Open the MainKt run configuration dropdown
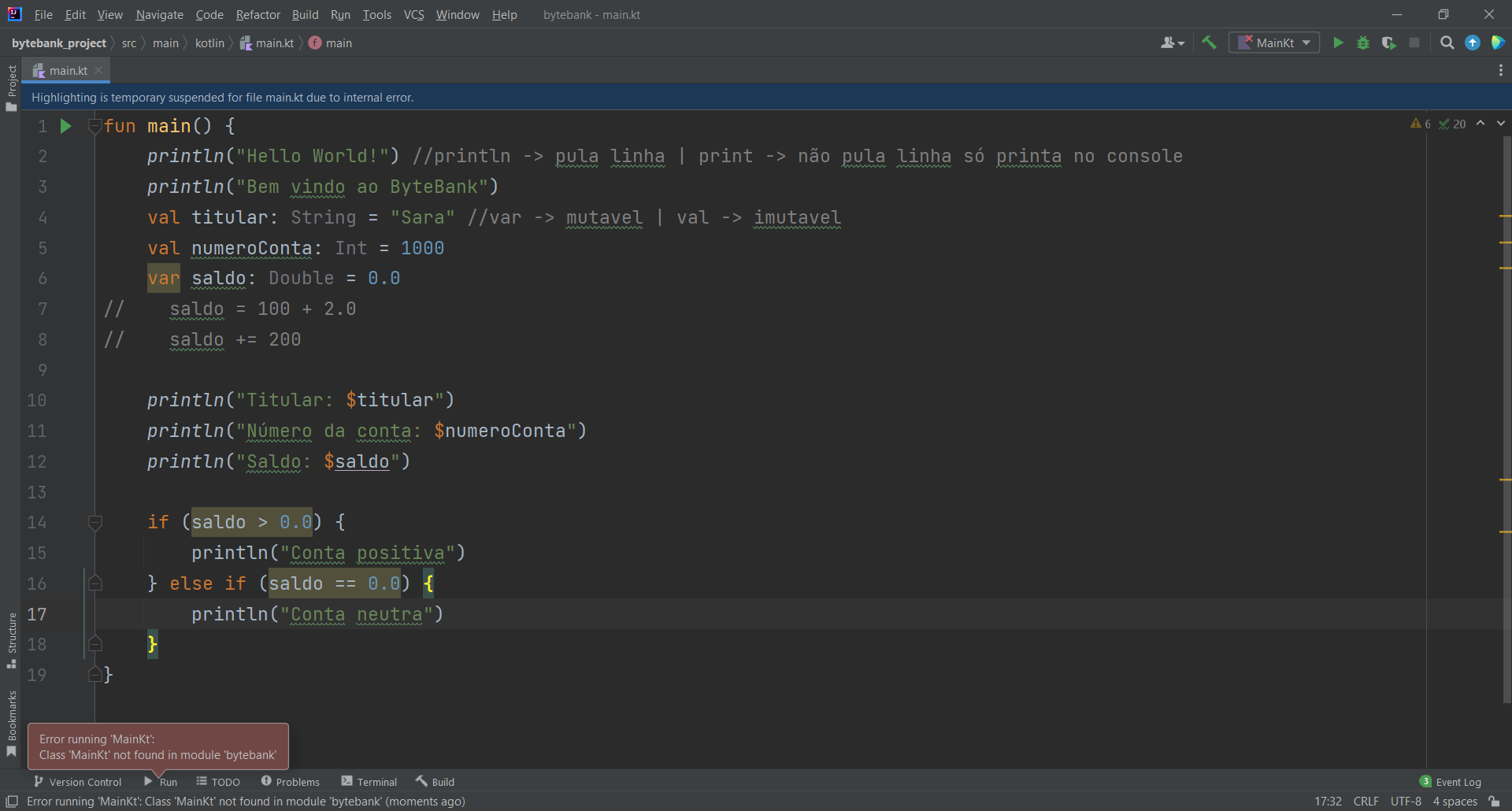 [x=1274, y=43]
